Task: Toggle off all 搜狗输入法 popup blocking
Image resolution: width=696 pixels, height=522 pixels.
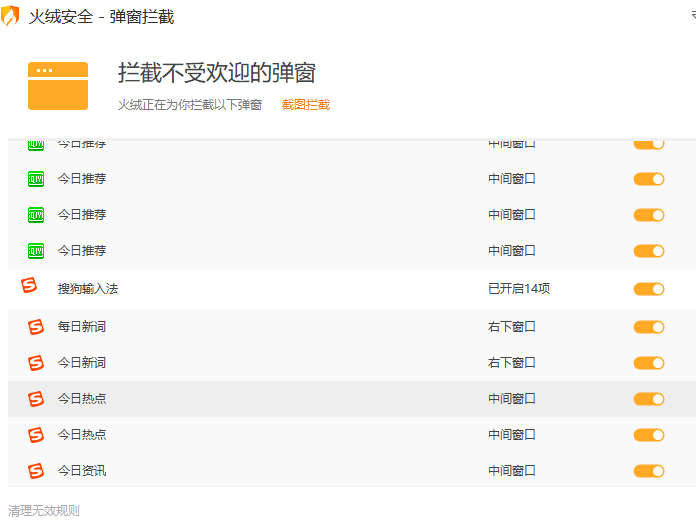Action: pos(649,289)
